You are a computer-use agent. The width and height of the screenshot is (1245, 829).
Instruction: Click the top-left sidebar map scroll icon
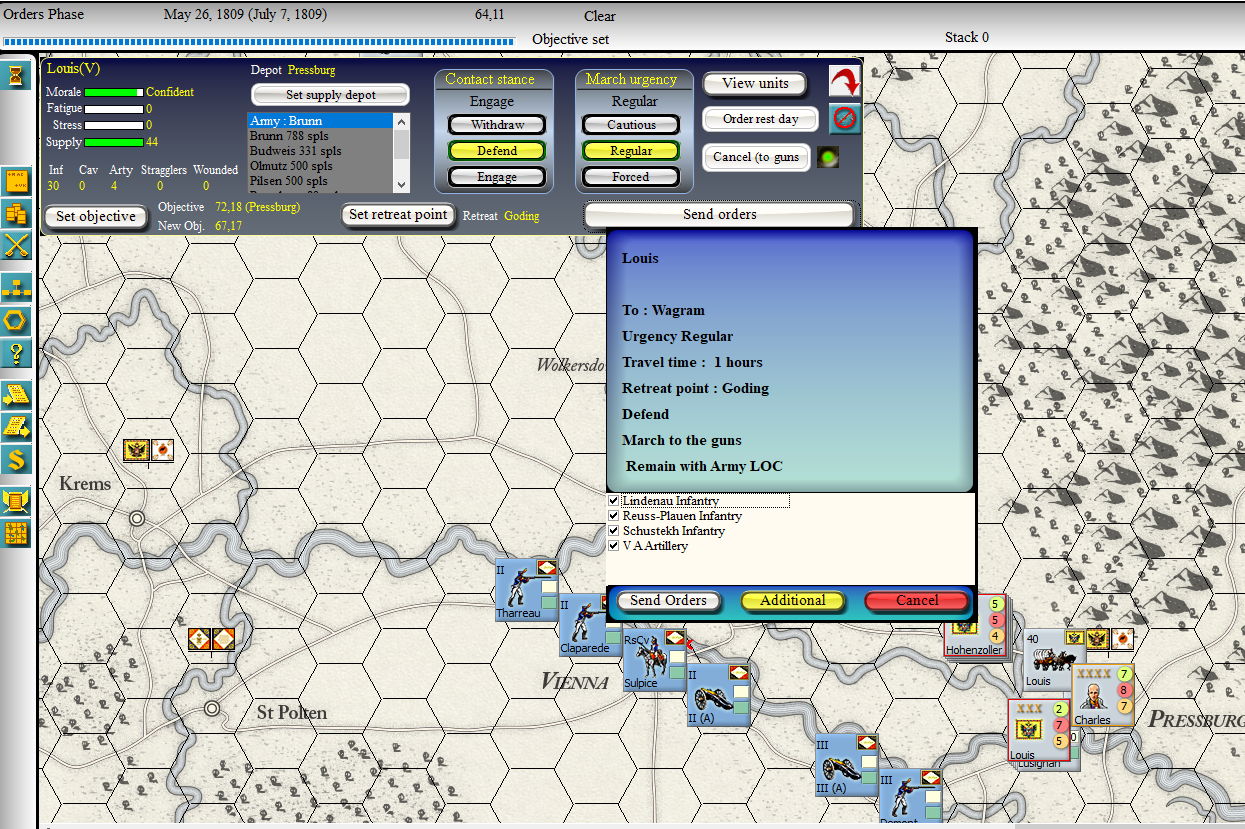pos(17,181)
